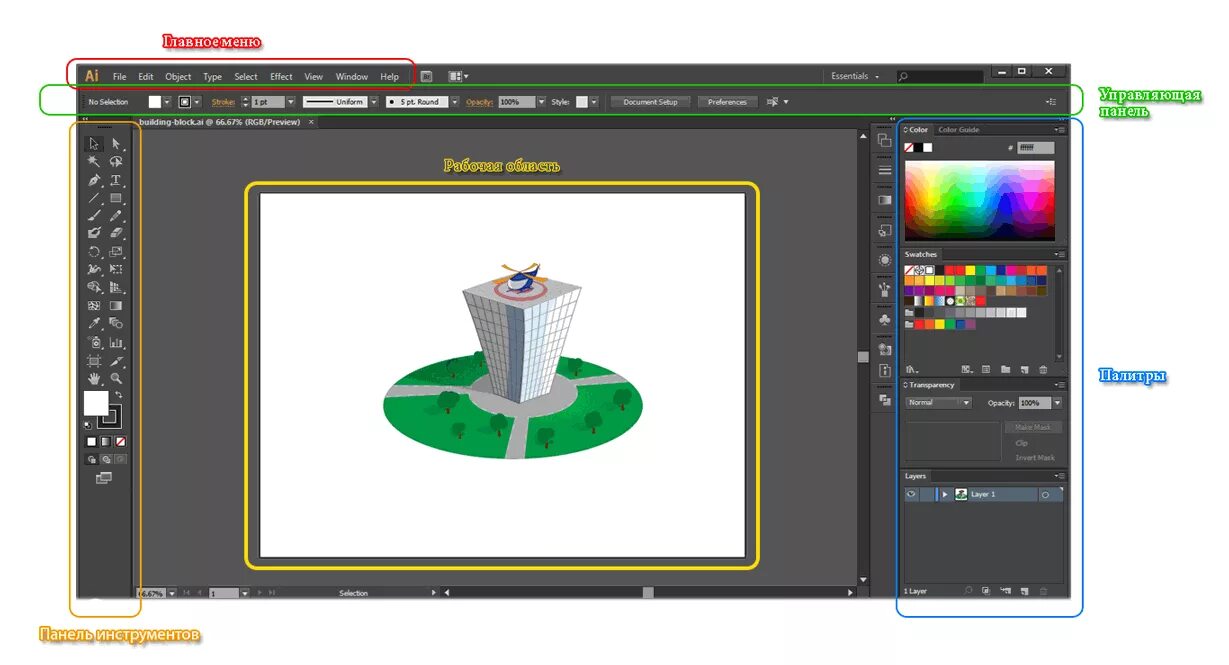Select the Symbol Sprayer tool
1229x665 pixels.
pos(94,342)
